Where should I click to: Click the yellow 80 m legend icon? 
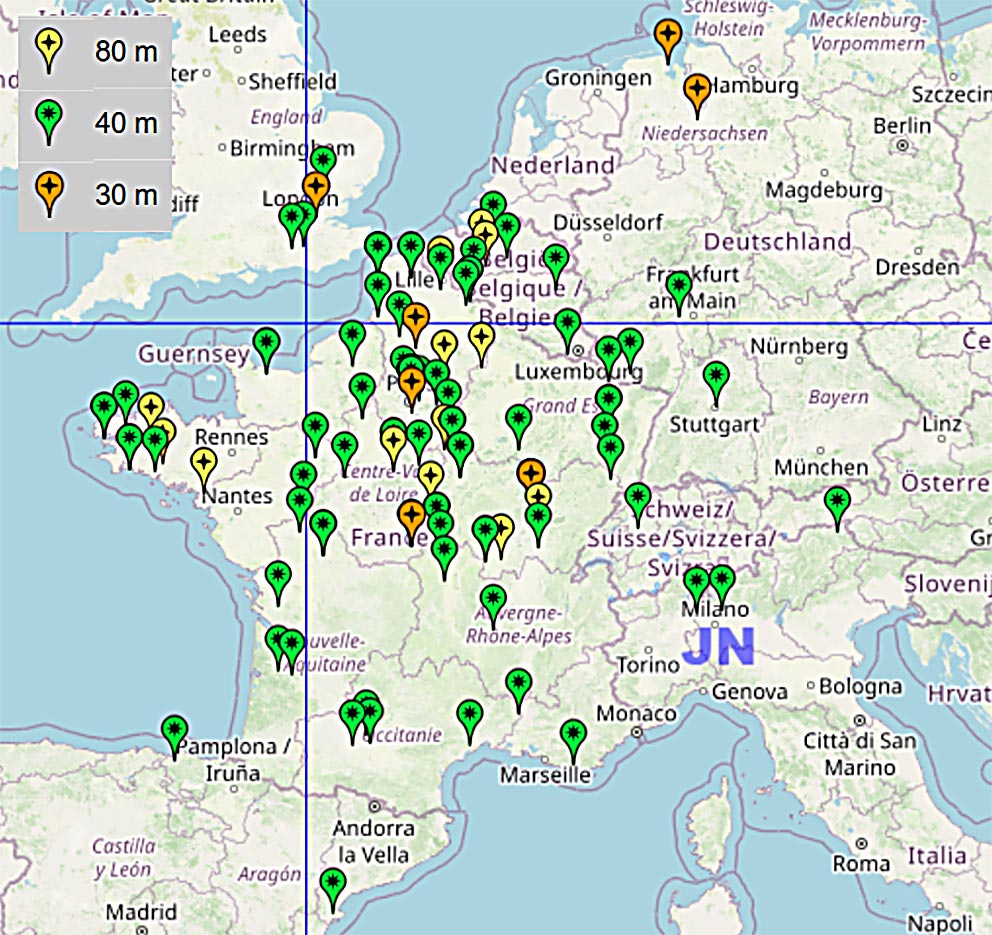(48, 47)
